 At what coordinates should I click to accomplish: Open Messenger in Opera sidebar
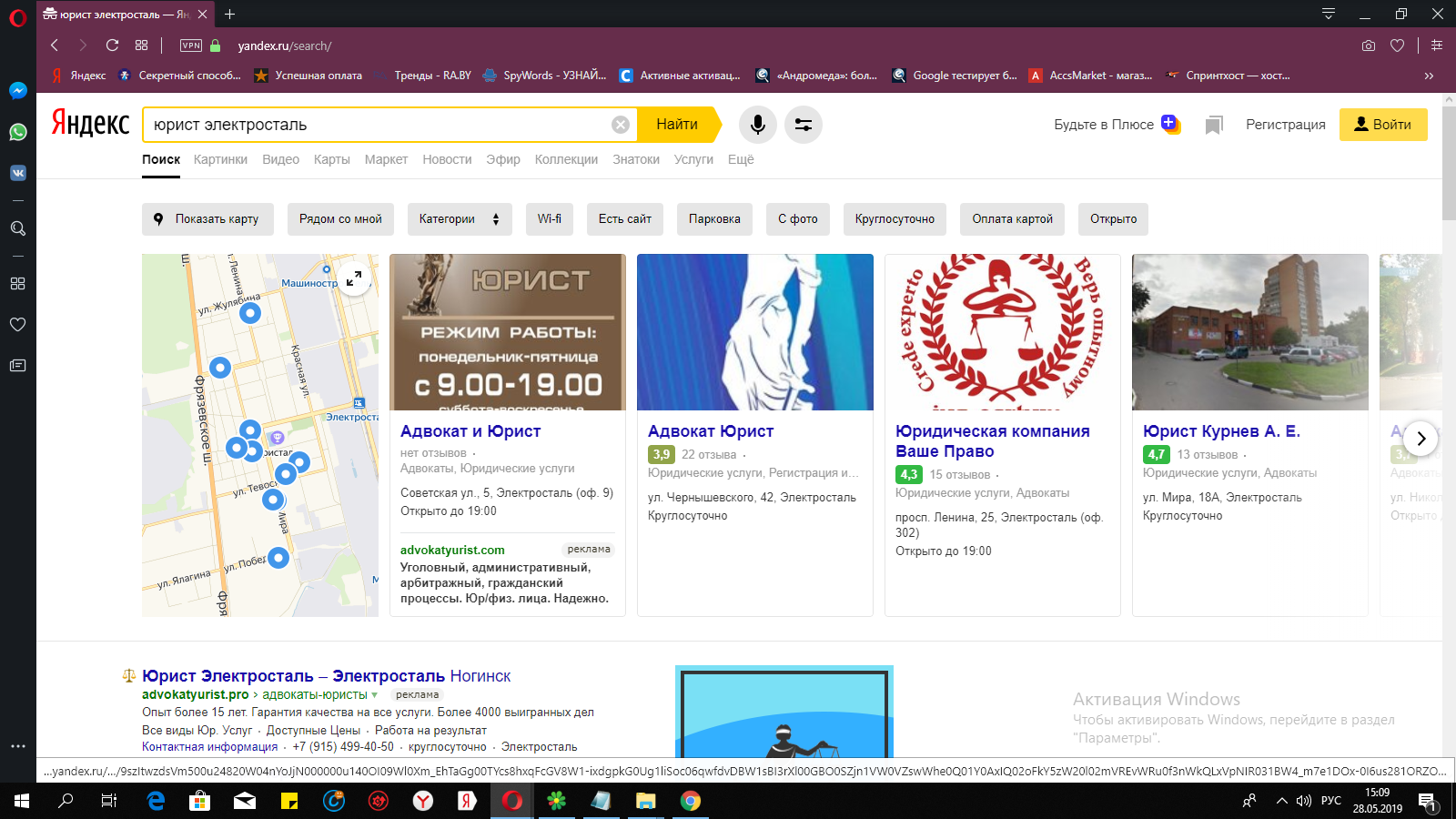tap(18, 91)
